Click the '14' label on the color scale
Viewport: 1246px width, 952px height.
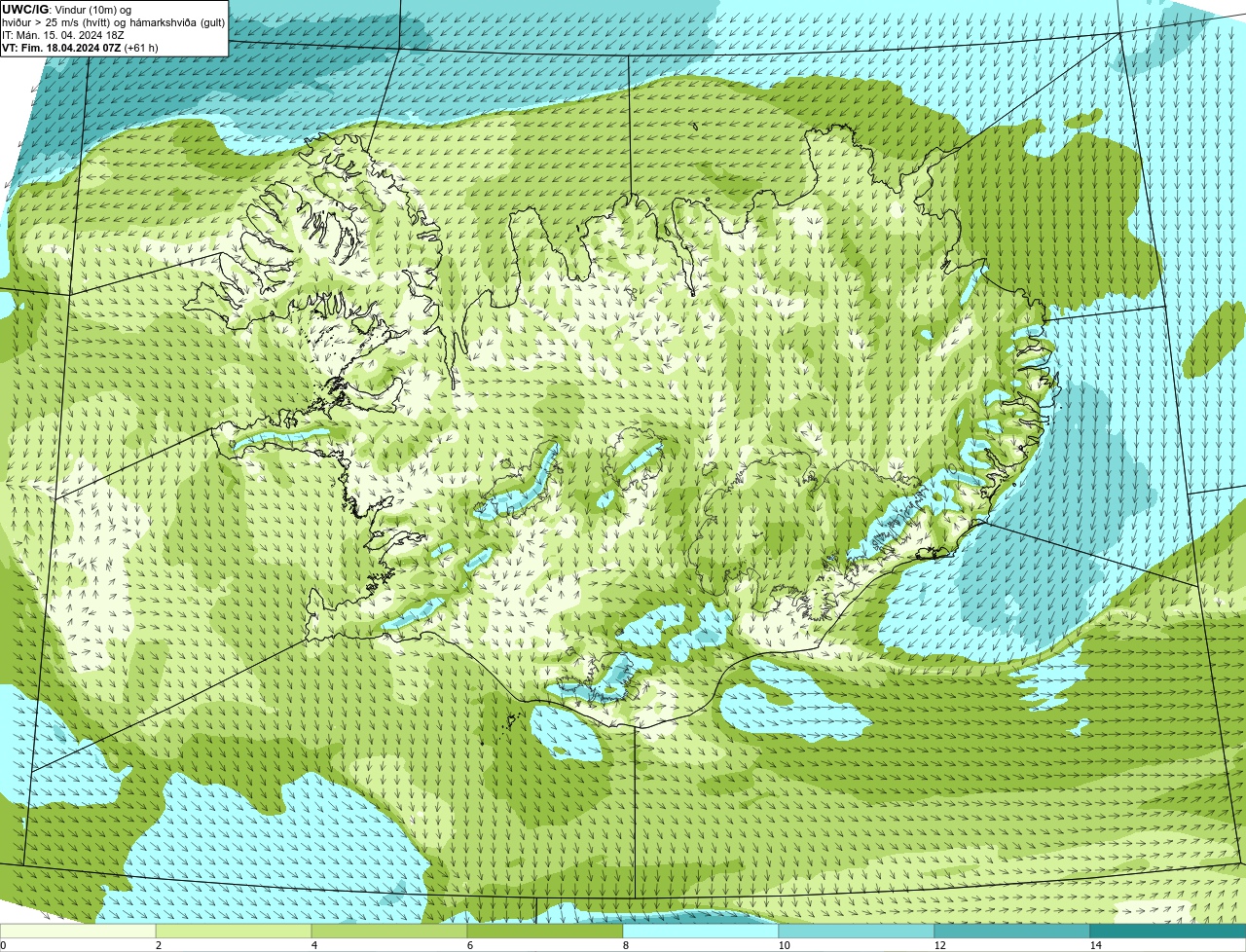pos(1095,945)
